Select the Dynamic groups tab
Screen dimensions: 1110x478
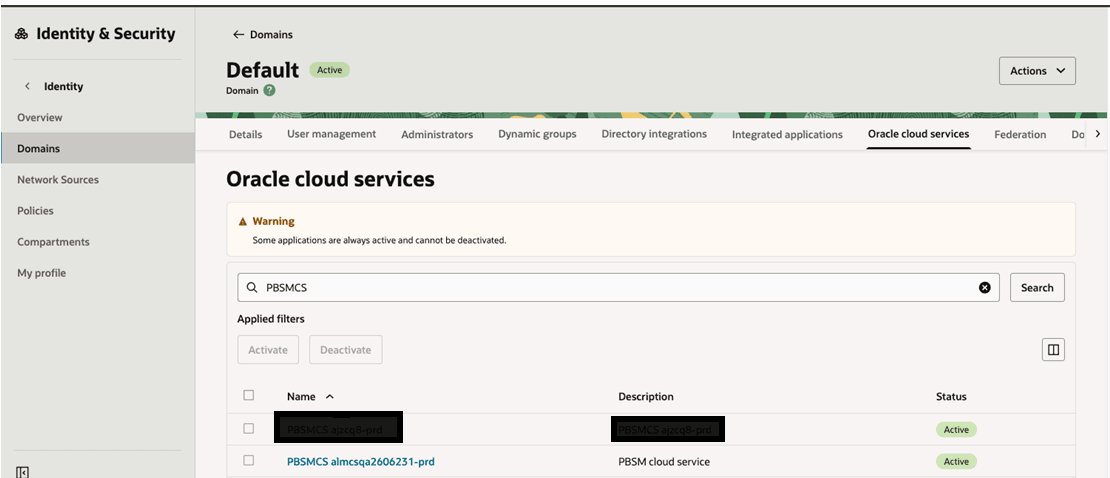pyautogui.click(x=537, y=134)
